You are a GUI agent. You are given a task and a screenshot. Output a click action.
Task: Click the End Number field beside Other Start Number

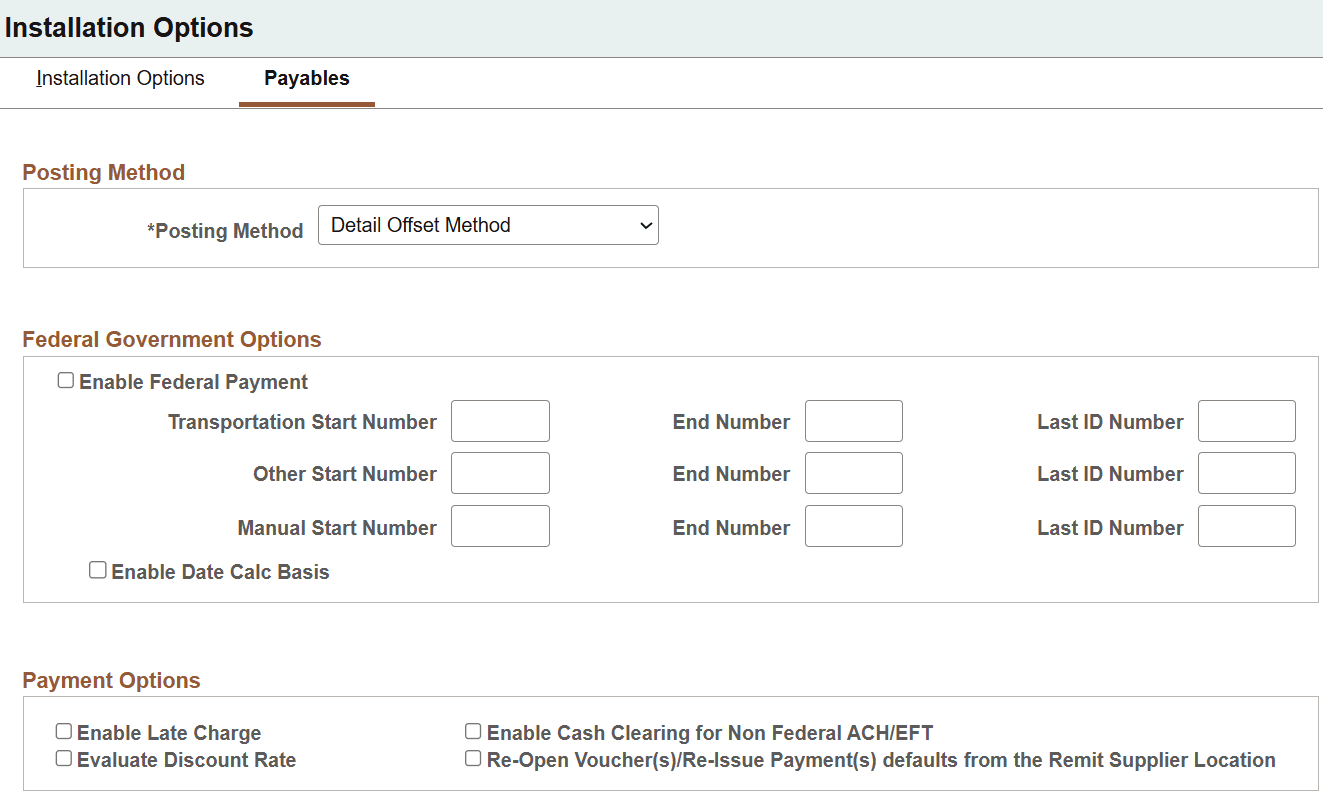click(x=853, y=472)
